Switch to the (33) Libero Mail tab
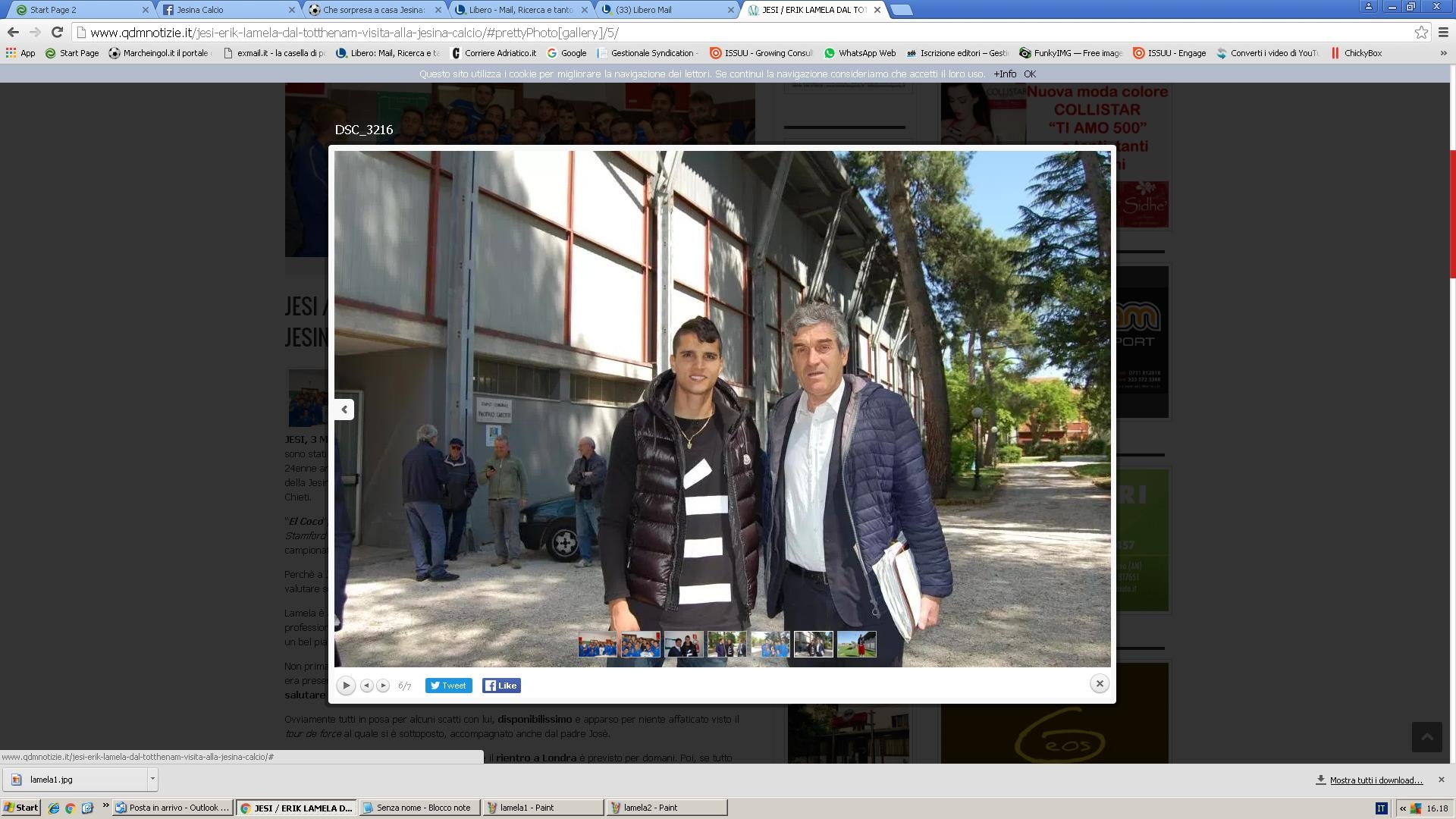This screenshot has width=1456, height=819. [x=667, y=10]
